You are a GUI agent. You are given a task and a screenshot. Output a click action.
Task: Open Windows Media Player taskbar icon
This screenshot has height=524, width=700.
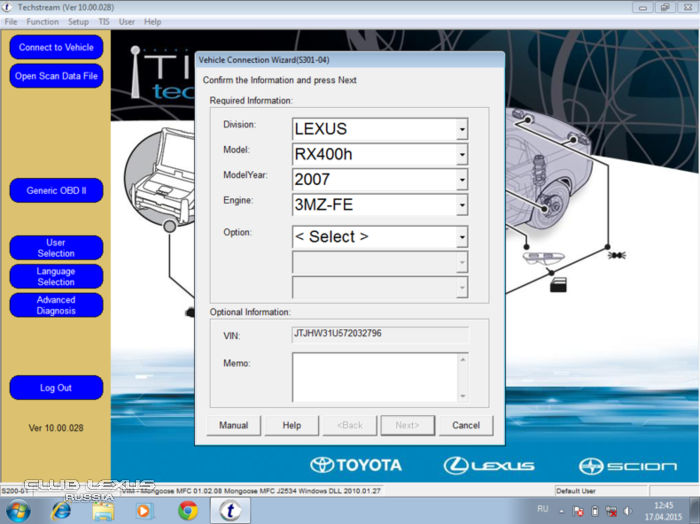coord(144,511)
